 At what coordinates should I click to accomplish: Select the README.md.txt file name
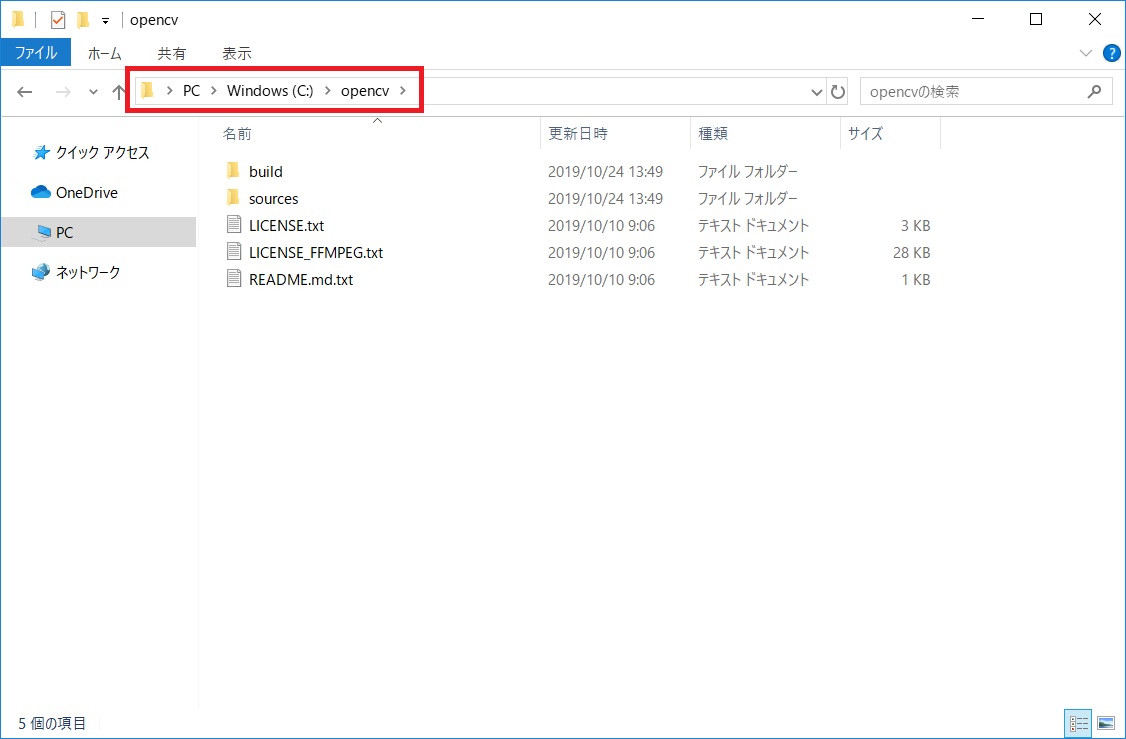[301, 279]
